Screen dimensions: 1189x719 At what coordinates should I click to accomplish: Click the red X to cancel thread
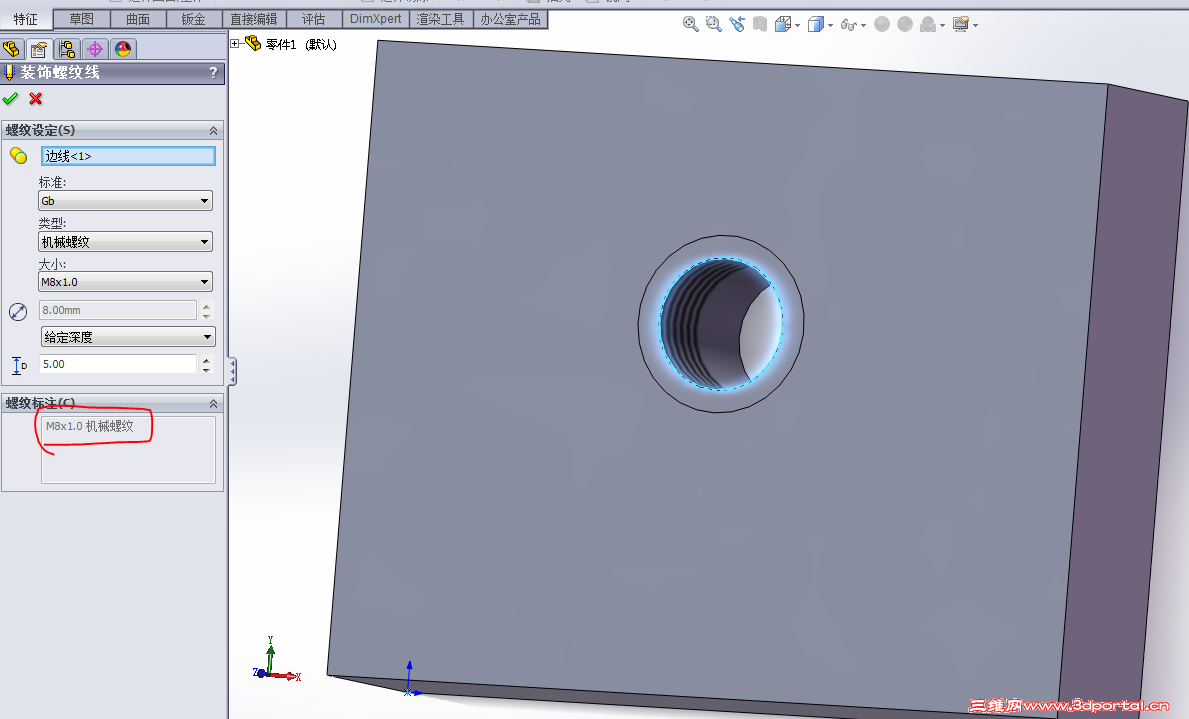[x=36, y=99]
